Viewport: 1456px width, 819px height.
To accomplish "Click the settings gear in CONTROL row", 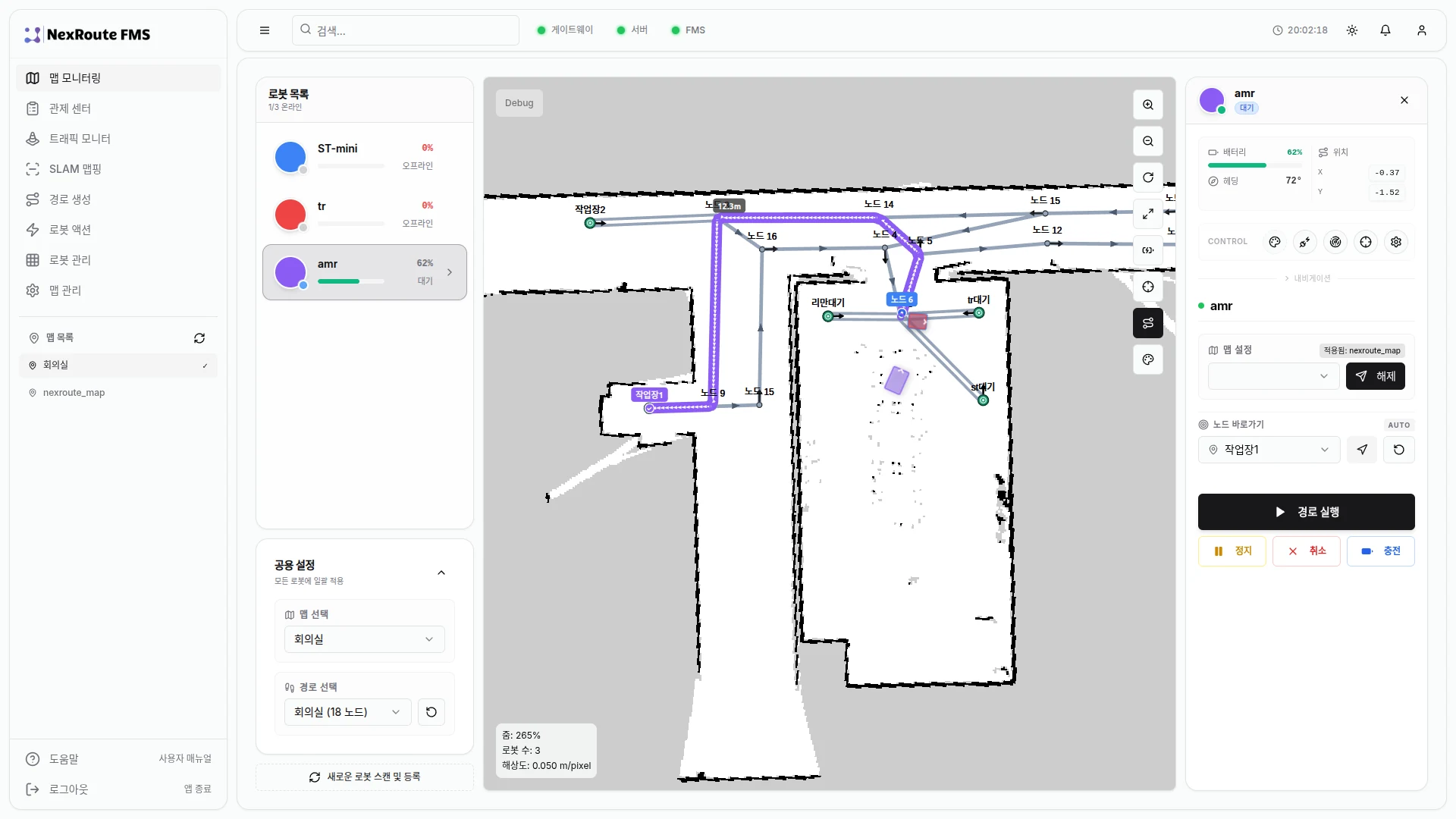I will coord(1396,242).
